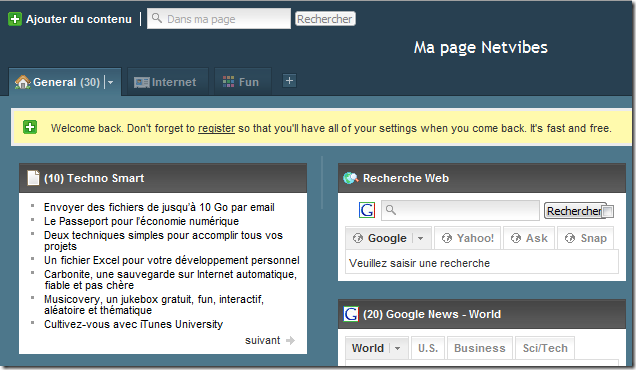The width and height of the screenshot is (636, 370).
Task: Open the General tab dropdown arrow
Action: [x=110, y=82]
